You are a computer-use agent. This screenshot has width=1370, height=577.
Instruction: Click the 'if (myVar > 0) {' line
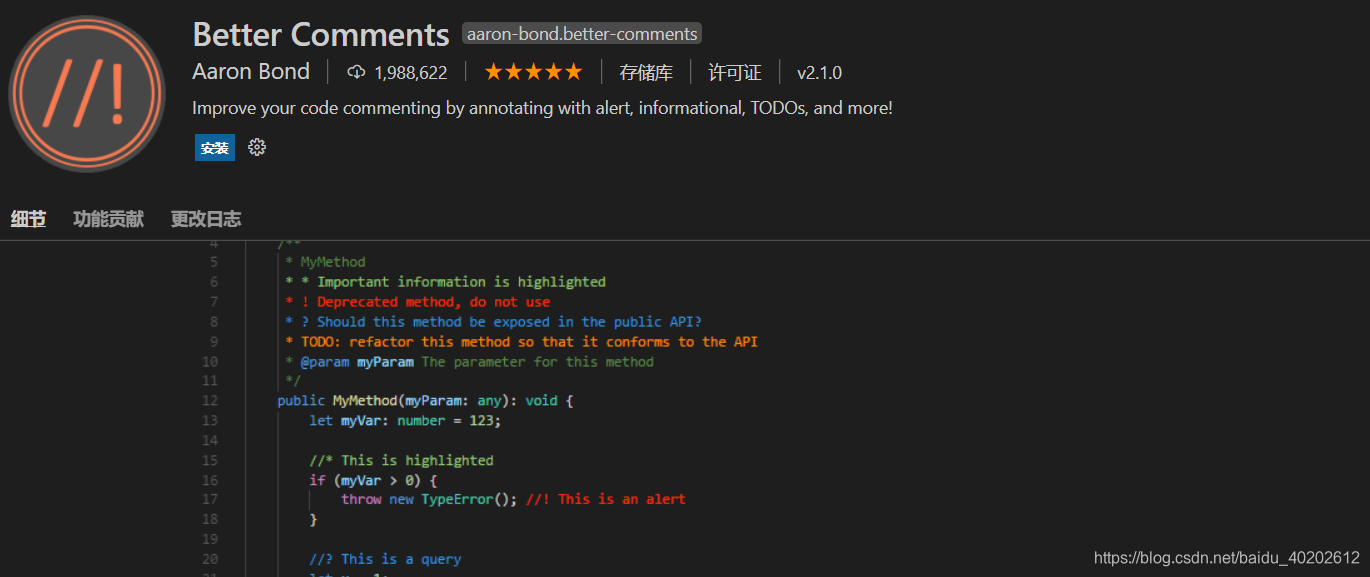[x=373, y=480]
